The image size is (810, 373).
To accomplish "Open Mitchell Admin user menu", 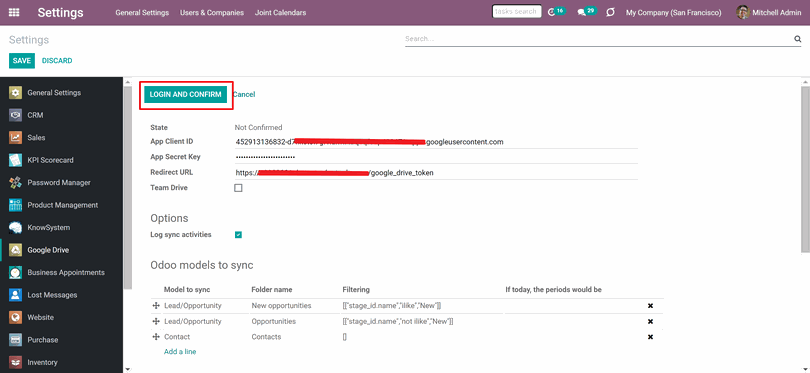I will coord(769,12).
